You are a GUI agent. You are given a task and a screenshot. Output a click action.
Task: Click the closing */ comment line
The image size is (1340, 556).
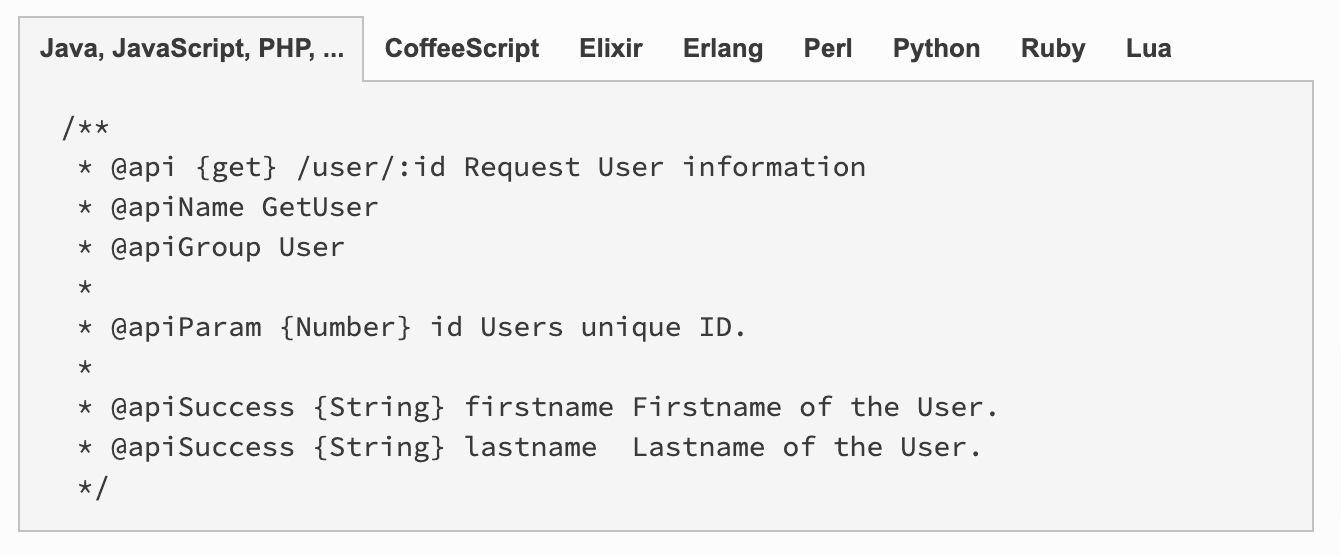[x=94, y=487]
